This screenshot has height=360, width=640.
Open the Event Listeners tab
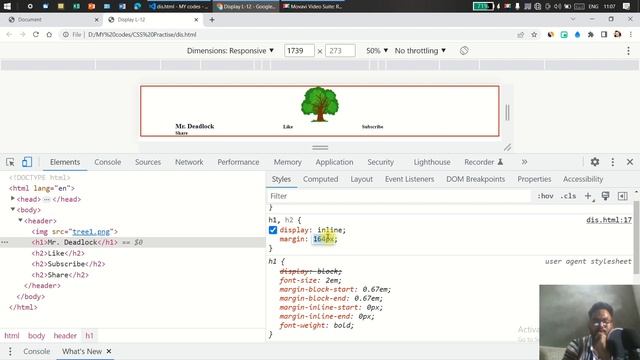pyautogui.click(x=409, y=179)
